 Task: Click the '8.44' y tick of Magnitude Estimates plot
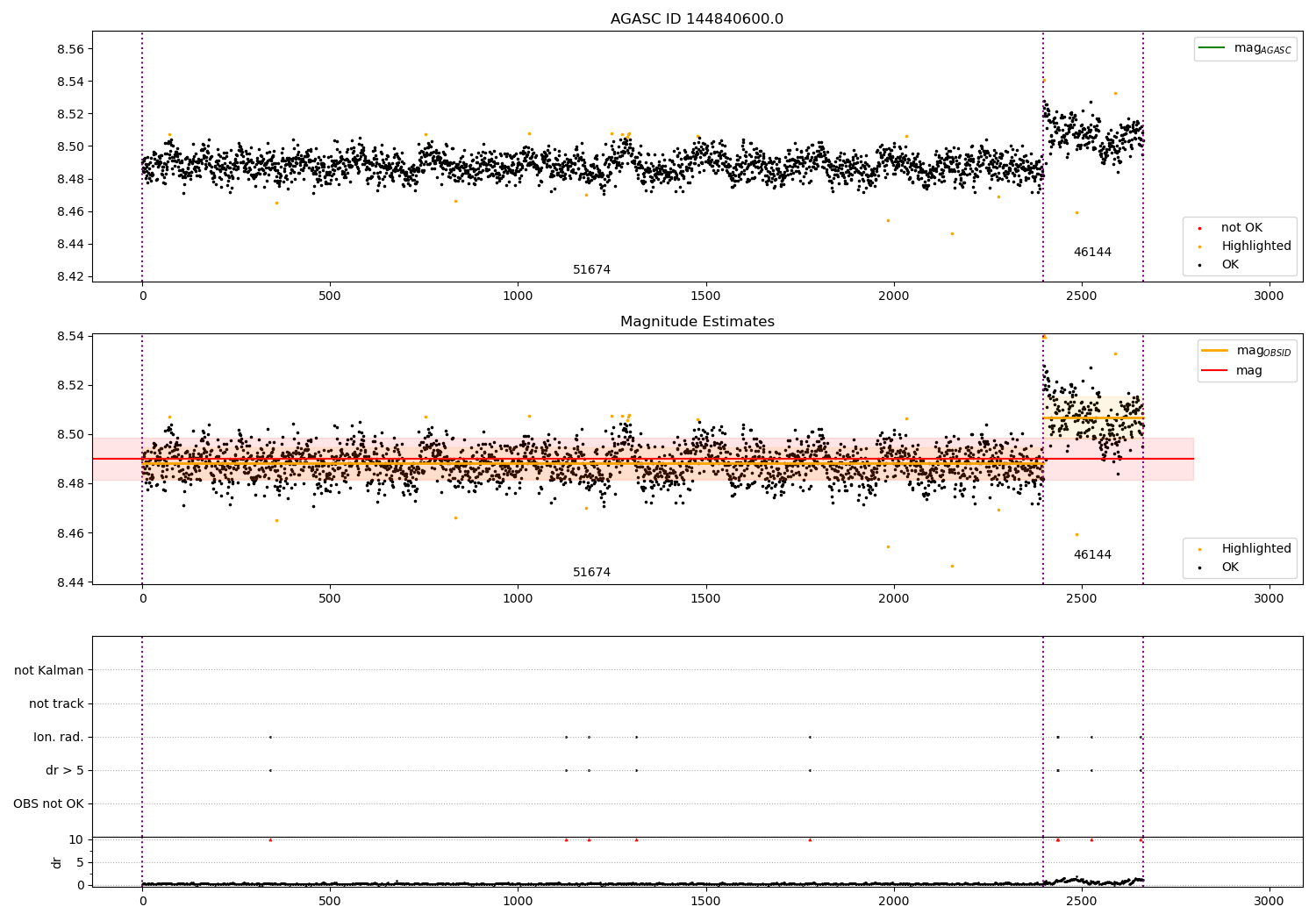(x=70, y=582)
